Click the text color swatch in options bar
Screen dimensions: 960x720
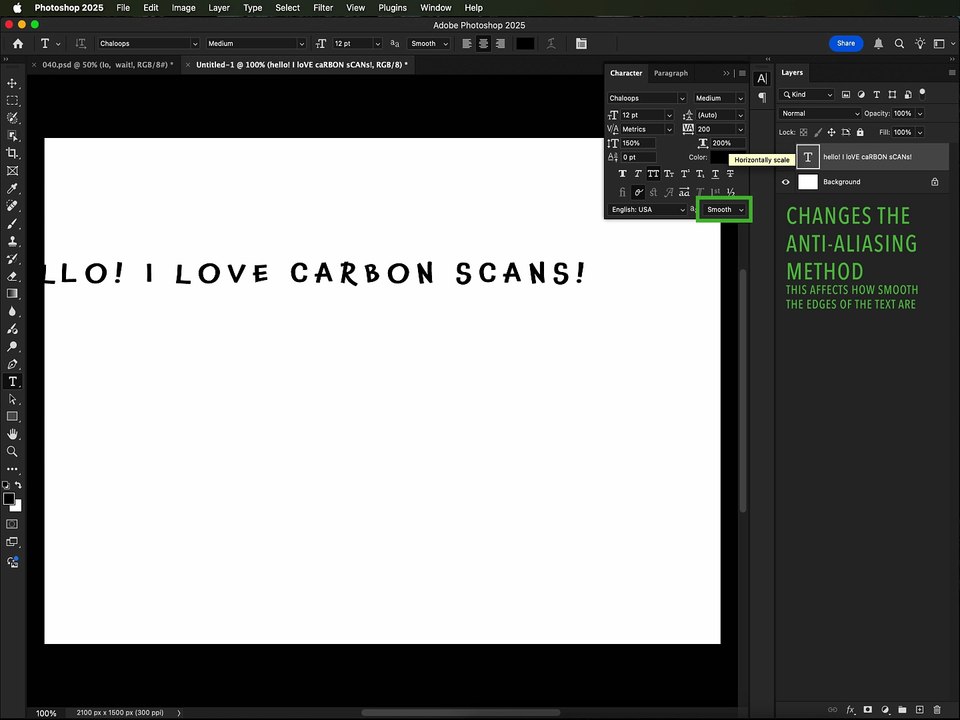pyautogui.click(x=525, y=43)
